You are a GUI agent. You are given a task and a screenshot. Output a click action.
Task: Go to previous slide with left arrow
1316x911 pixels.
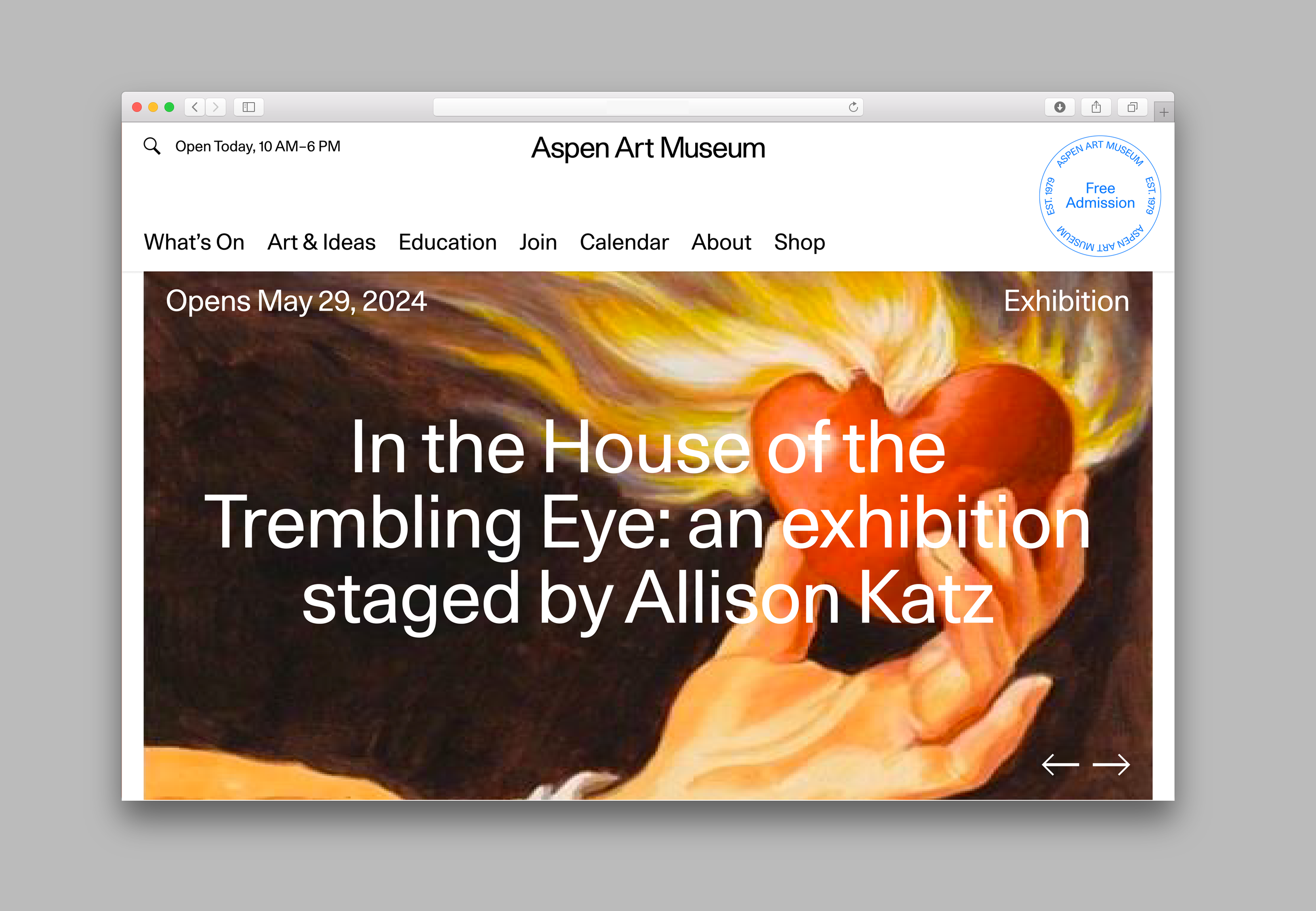pyautogui.click(x=1060, y=764)
